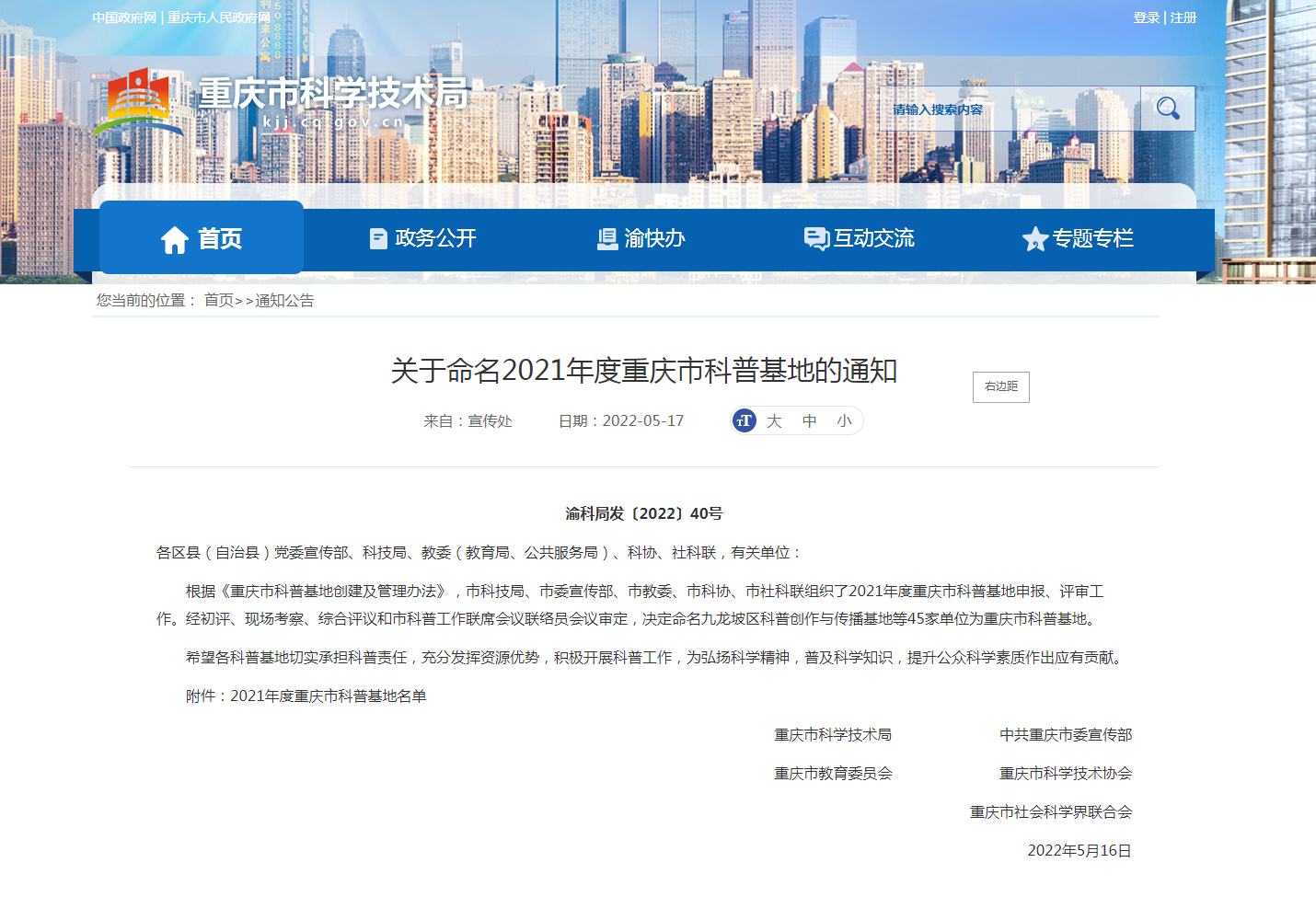Viewport: 1316px width, 897px height.
Task: Click the document icon beside 政务公开
Action: [x=378, y=239]
